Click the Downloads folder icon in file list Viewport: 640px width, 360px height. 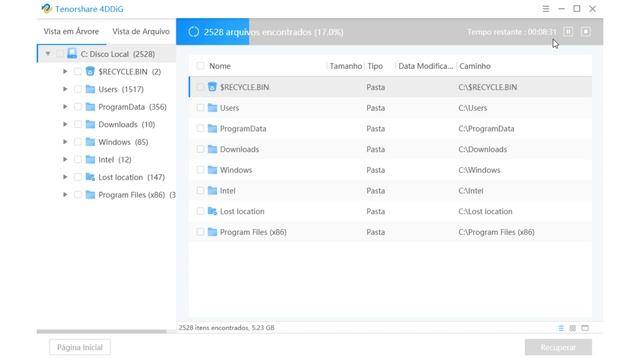point(212,149)
